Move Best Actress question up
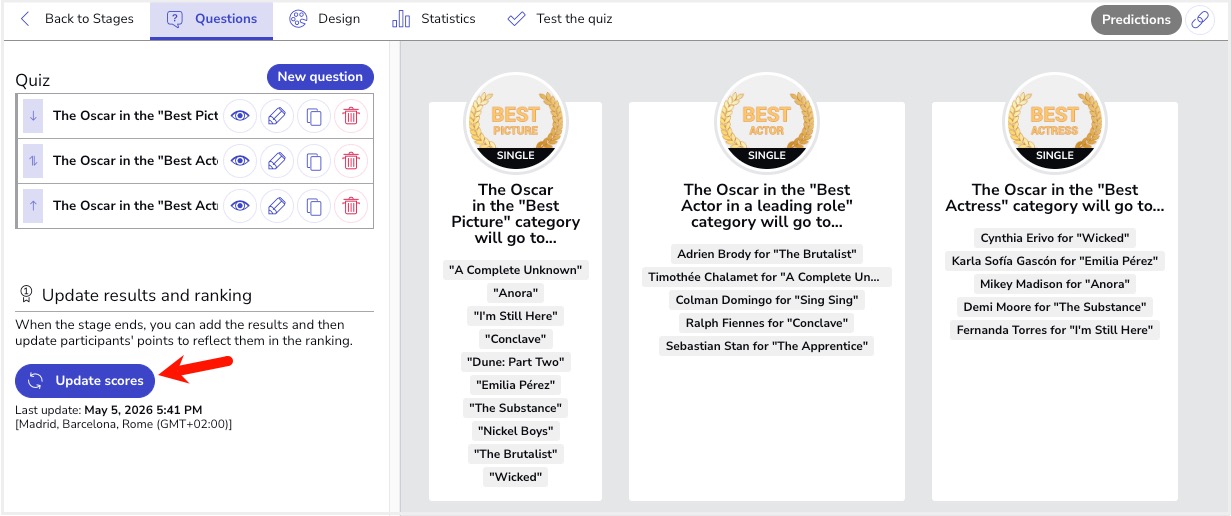 (33, 206)
